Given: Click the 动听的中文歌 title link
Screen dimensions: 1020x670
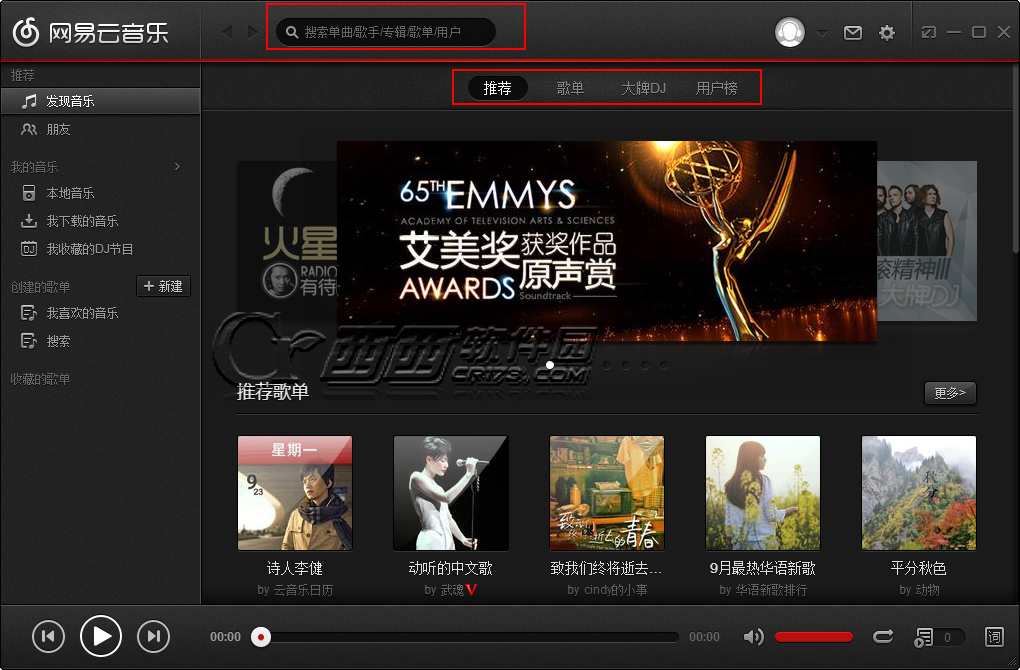Looking at the screenshot, I should (451, 569).
